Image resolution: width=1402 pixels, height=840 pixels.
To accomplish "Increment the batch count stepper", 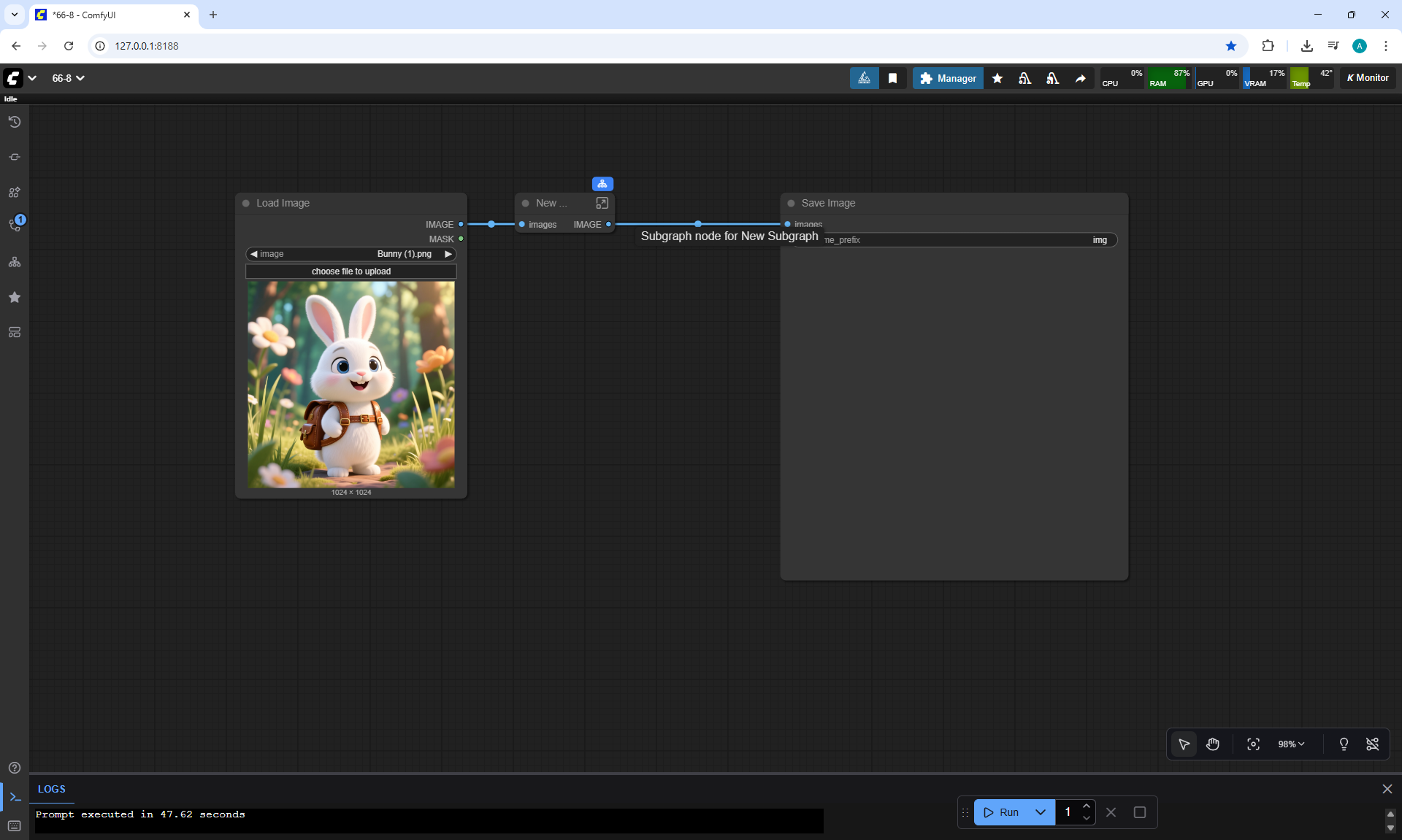I will click(x=1087, y=806).
